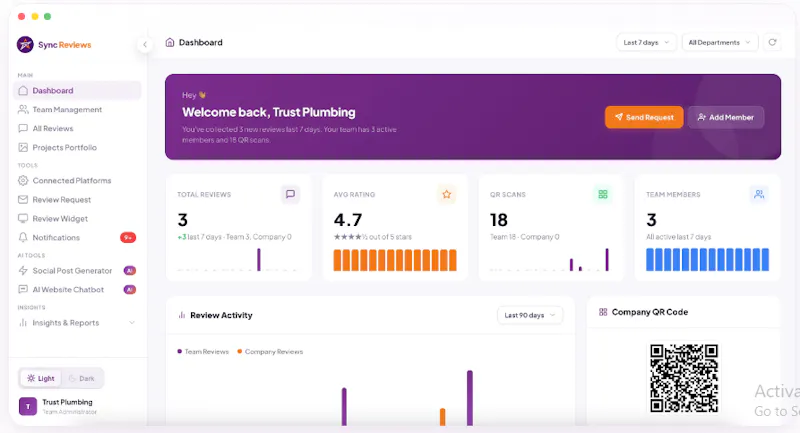Click the Avg Rating star icon
The width and height of the screenshot is (800, 433).
point(446,194)
